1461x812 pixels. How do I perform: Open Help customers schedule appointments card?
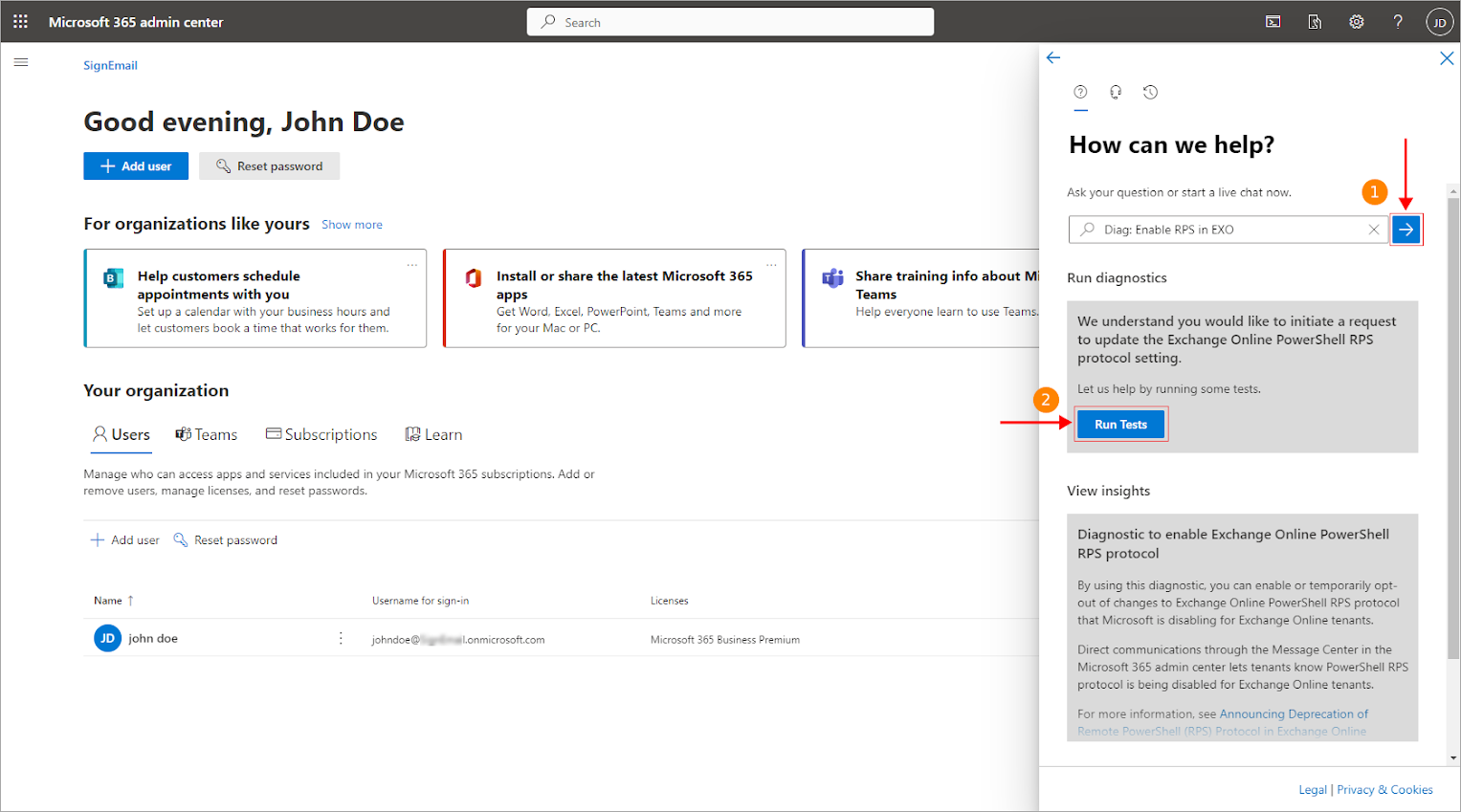click(x=255, y=298)
